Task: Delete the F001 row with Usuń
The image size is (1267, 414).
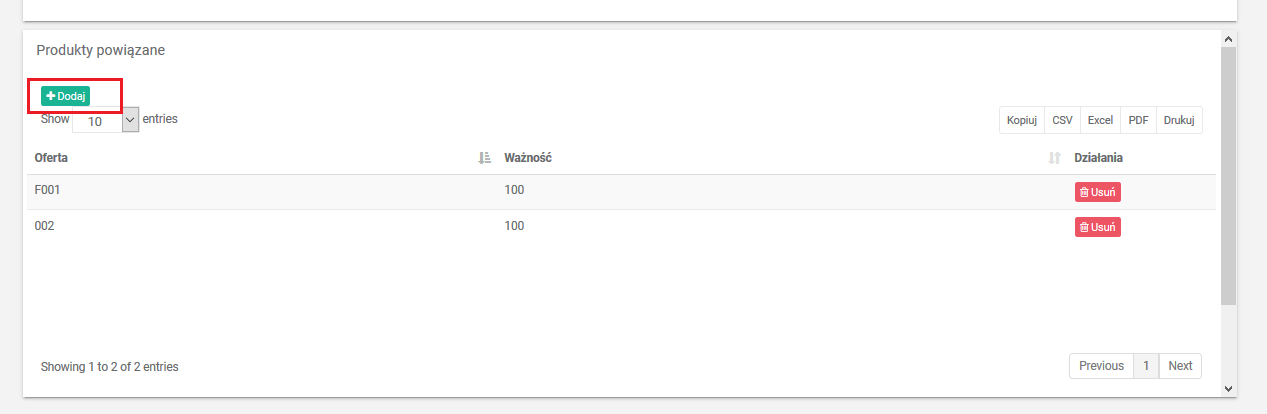Action: (x=1097, y=192)
